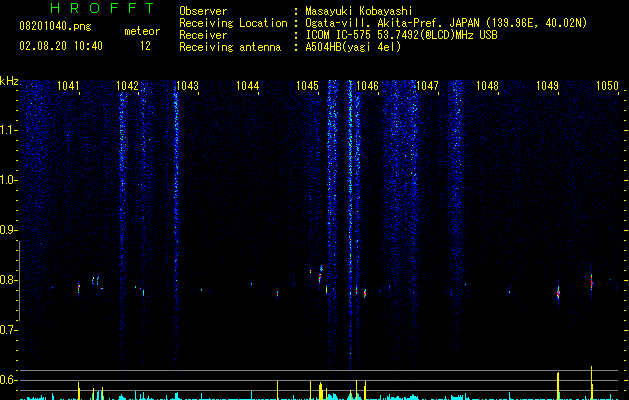This screenshot has width=629, height=400.
Task: Click the 1050 time axis marker
Action: click(607, 86)
